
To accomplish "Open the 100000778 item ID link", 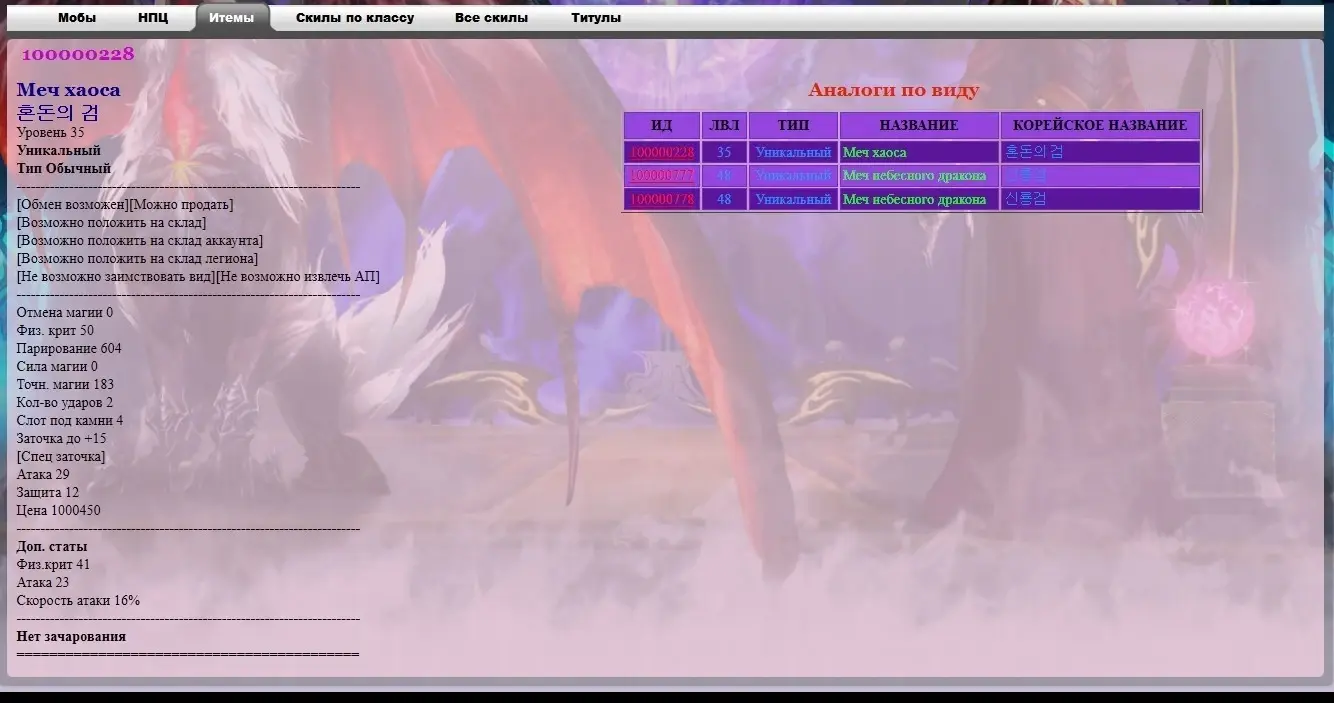I will pos(662,200).
